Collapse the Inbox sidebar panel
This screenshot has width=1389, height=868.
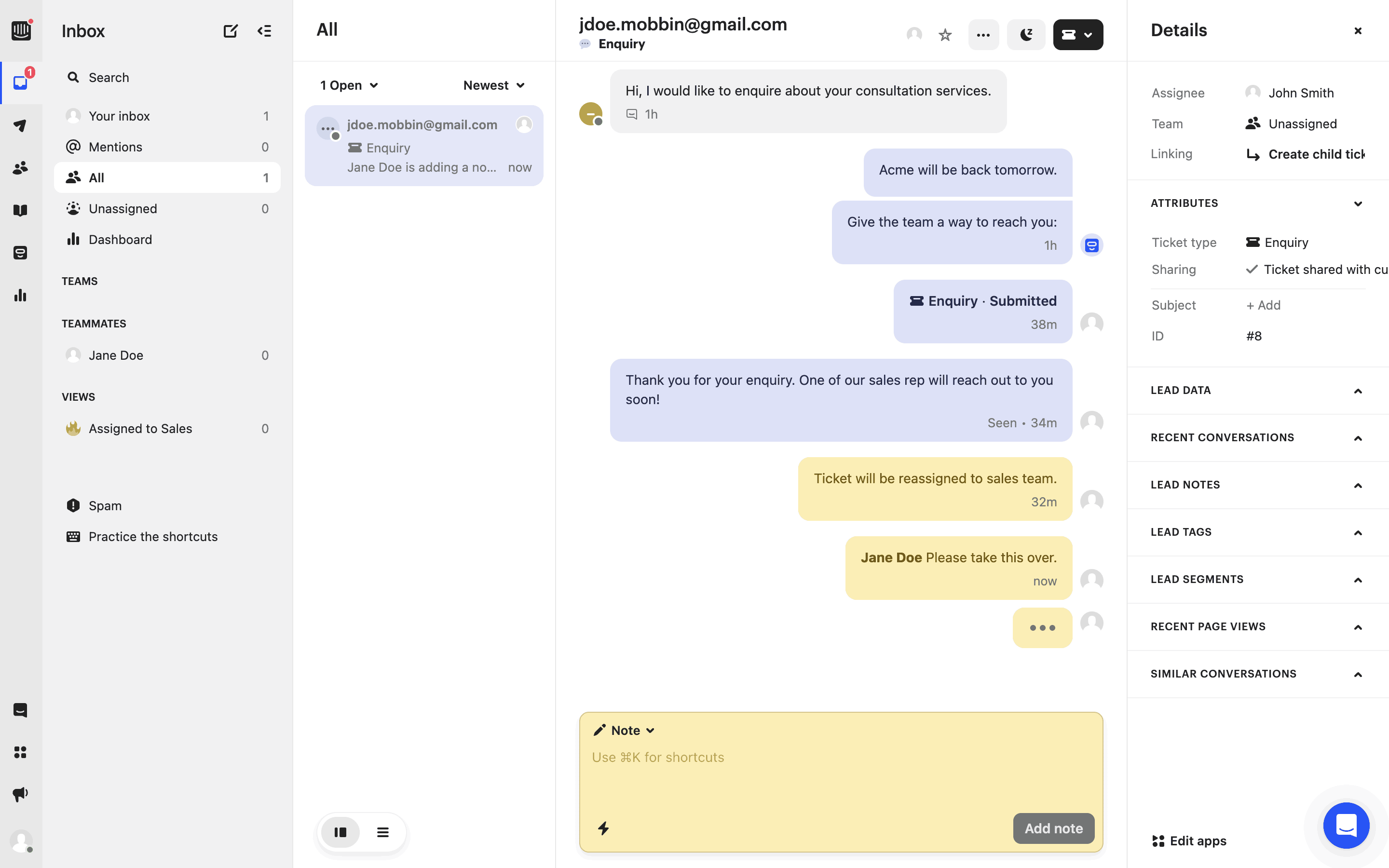[264, 31]
